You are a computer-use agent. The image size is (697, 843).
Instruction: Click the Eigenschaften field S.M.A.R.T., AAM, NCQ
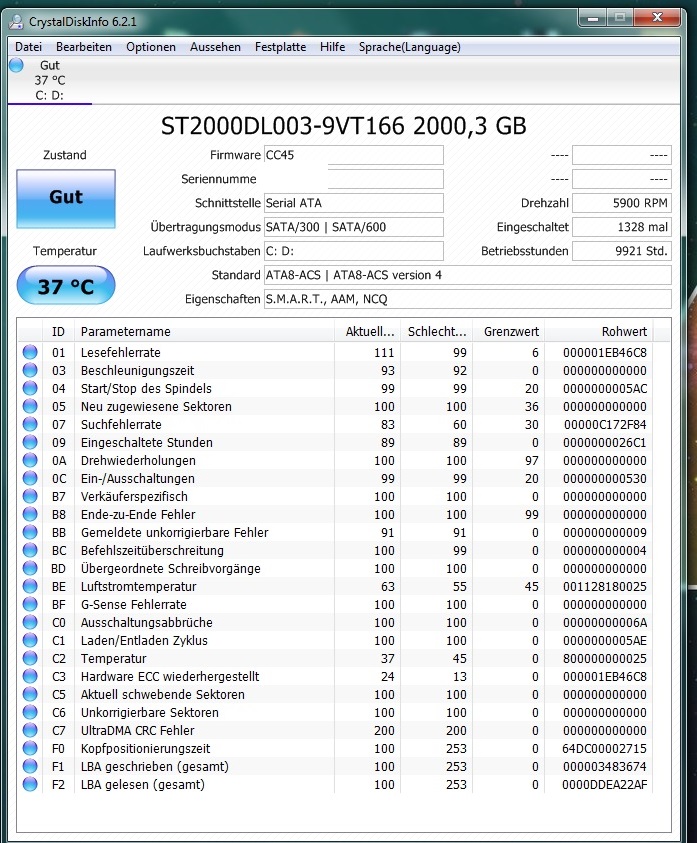pyautogui.click(x=467, y=299)
